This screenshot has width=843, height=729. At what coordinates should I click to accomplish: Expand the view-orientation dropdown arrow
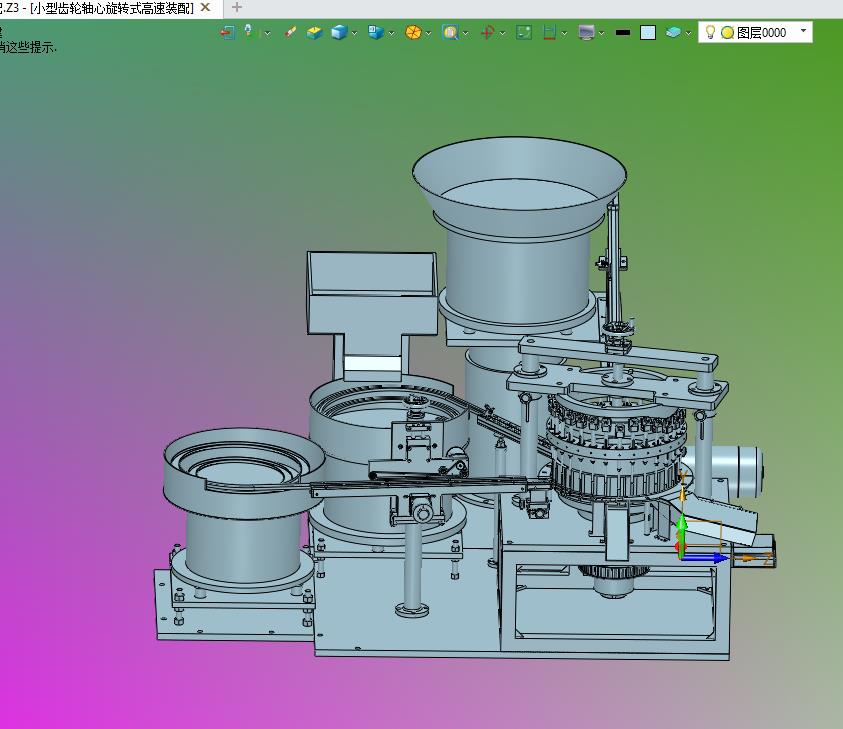click(x=391, y=33)
